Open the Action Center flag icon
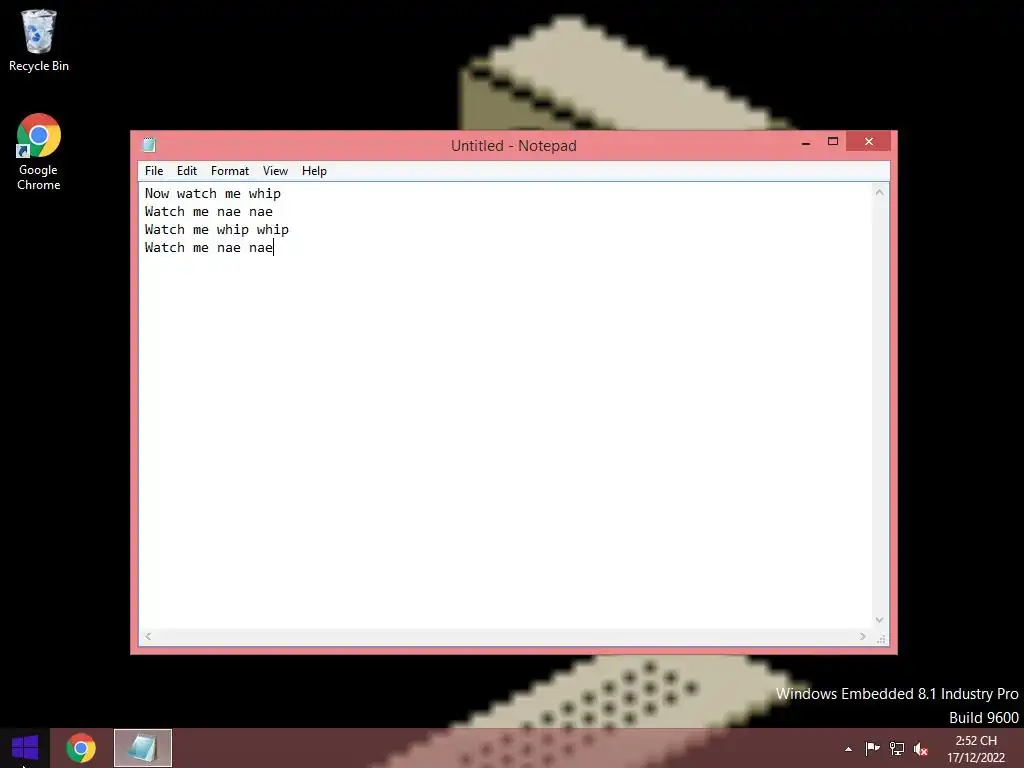Image resolution: width=1024 pixels, height=768 pixels. (x=872, y=749)
